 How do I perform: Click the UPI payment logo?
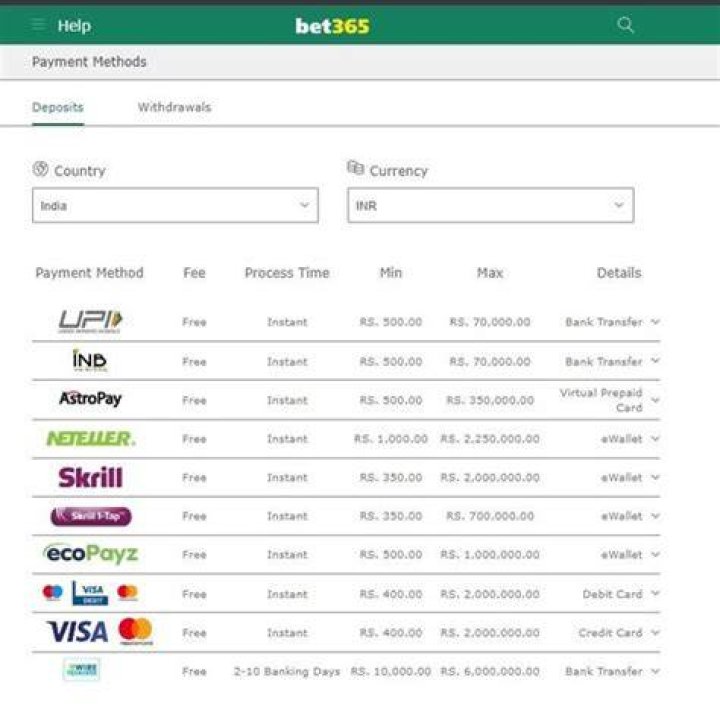click(x=90, y=321)
